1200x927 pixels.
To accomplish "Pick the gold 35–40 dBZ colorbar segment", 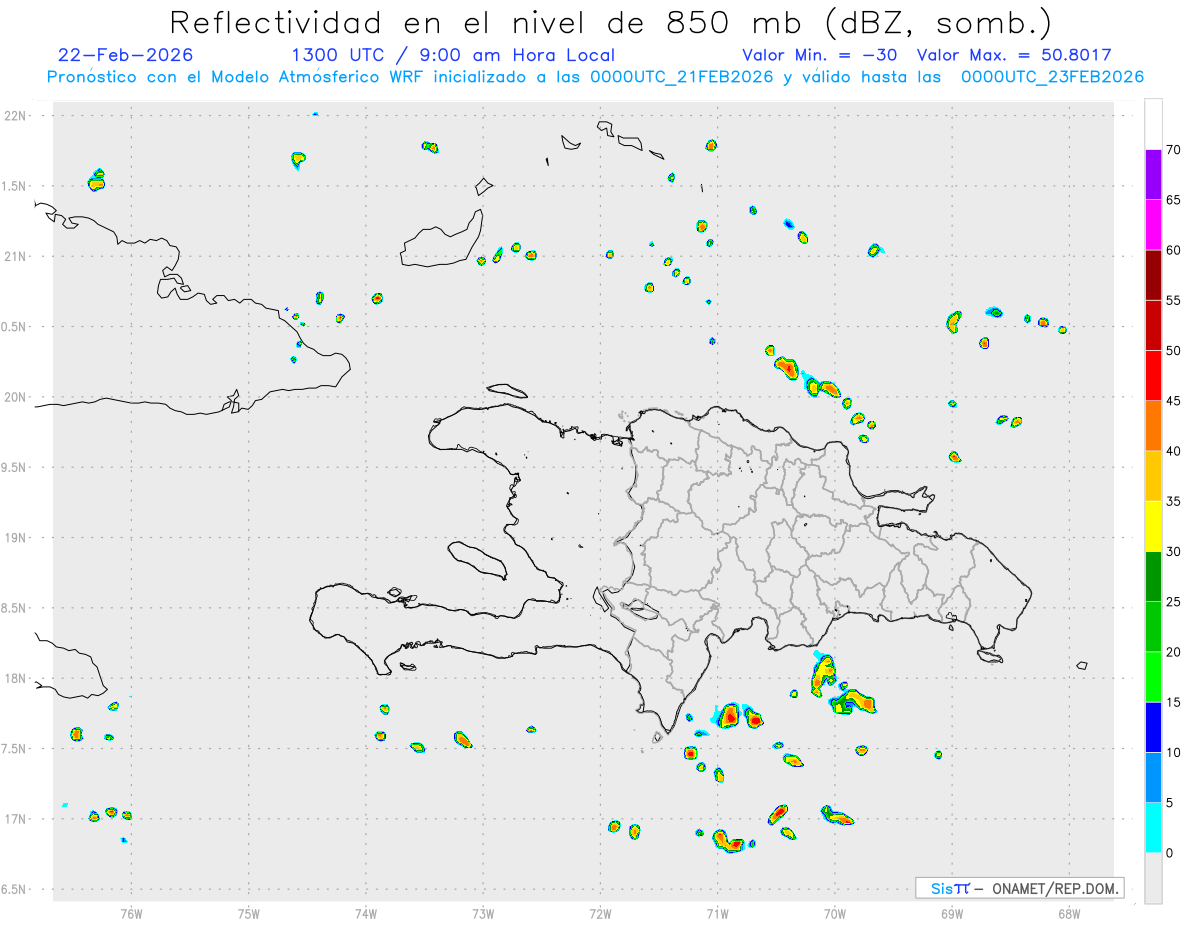I will (1153, 476).
